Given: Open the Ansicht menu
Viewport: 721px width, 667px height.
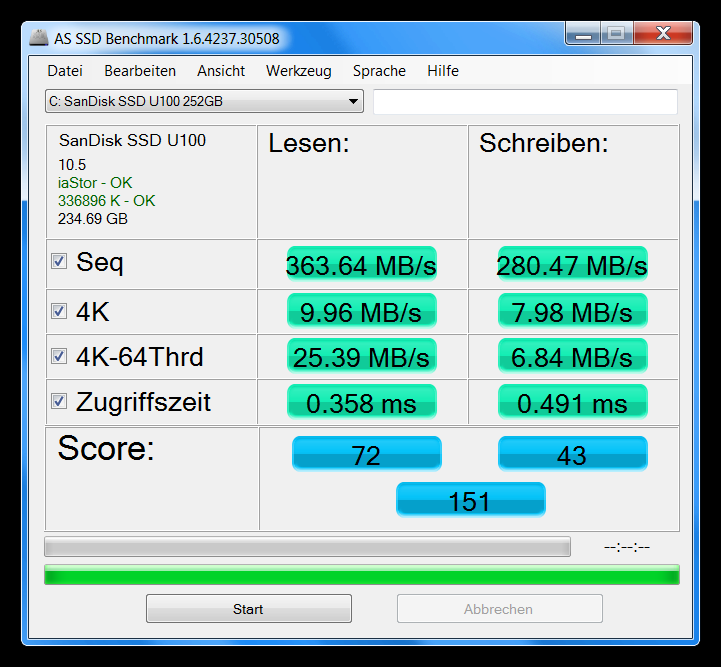Looking at the screenshot, I should point(221,71).
